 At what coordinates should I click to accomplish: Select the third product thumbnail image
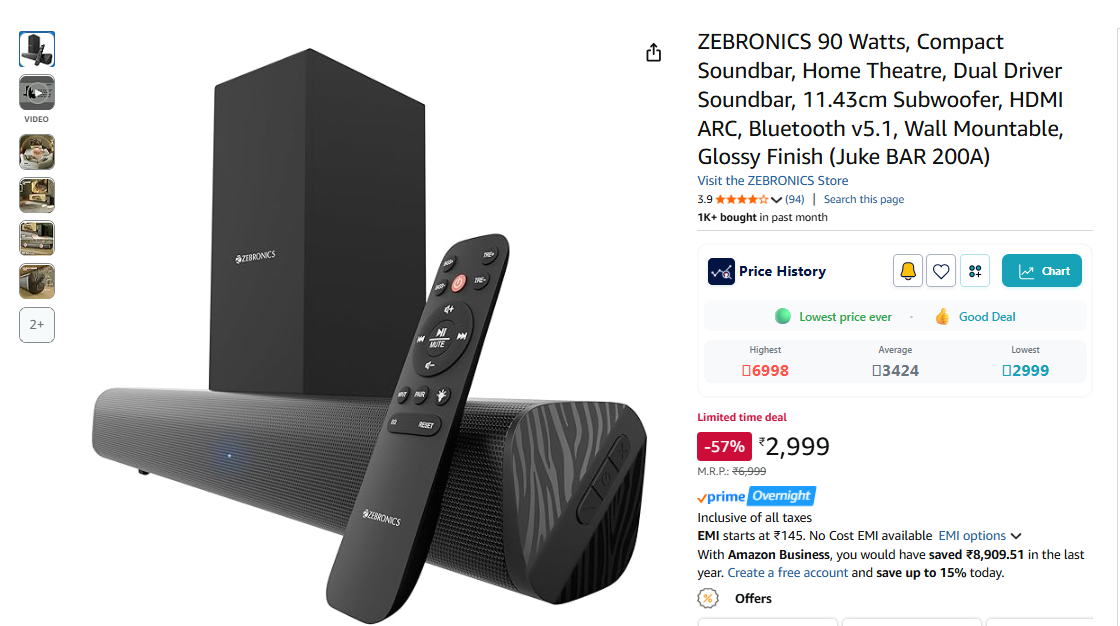pyautogui.click(x=37, y=152)
